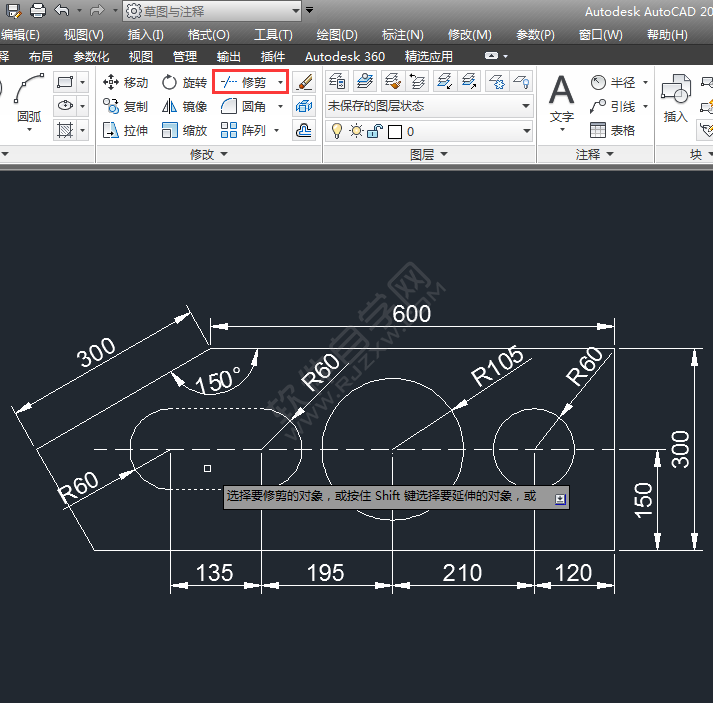Click the 文字 (Text) button
The height and width of the screenshot is (703, 713).
(x=562, y=100)
